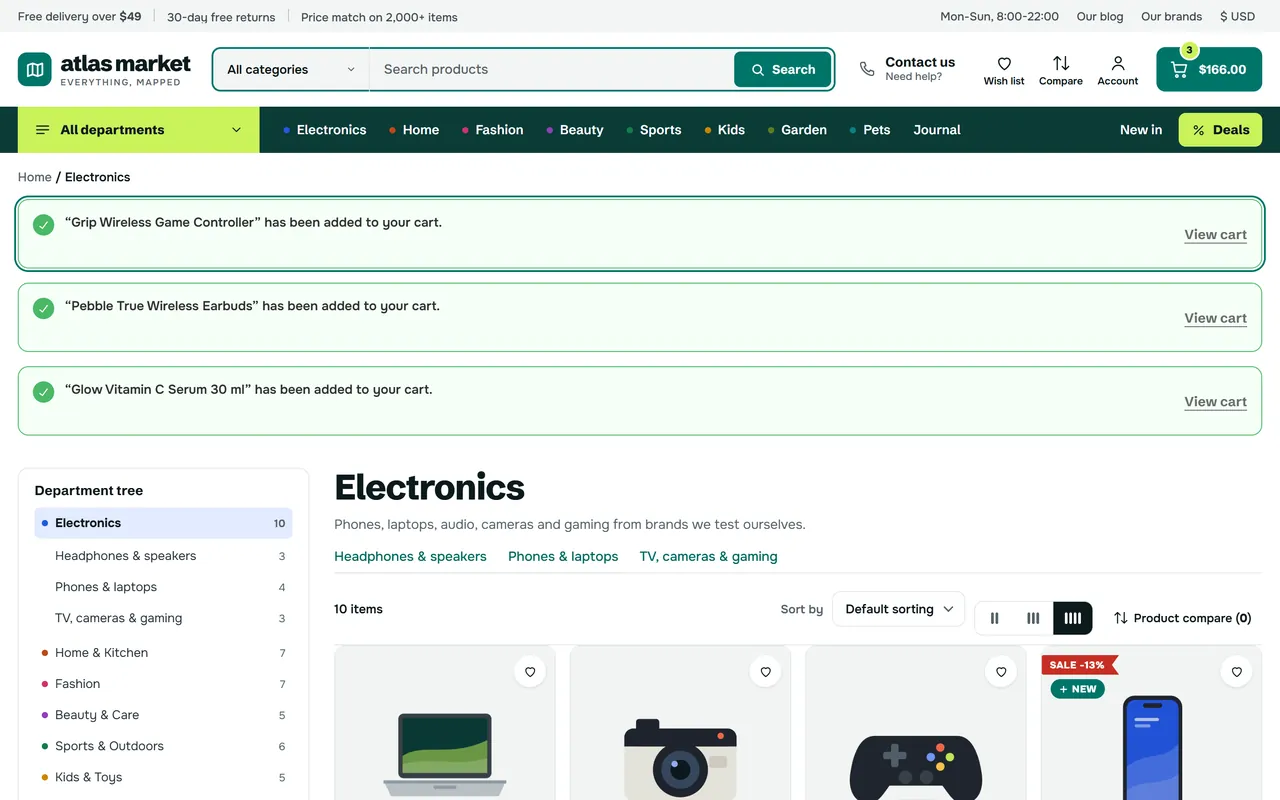Go to New in

pyautogui.click(x=1141, y=130)
